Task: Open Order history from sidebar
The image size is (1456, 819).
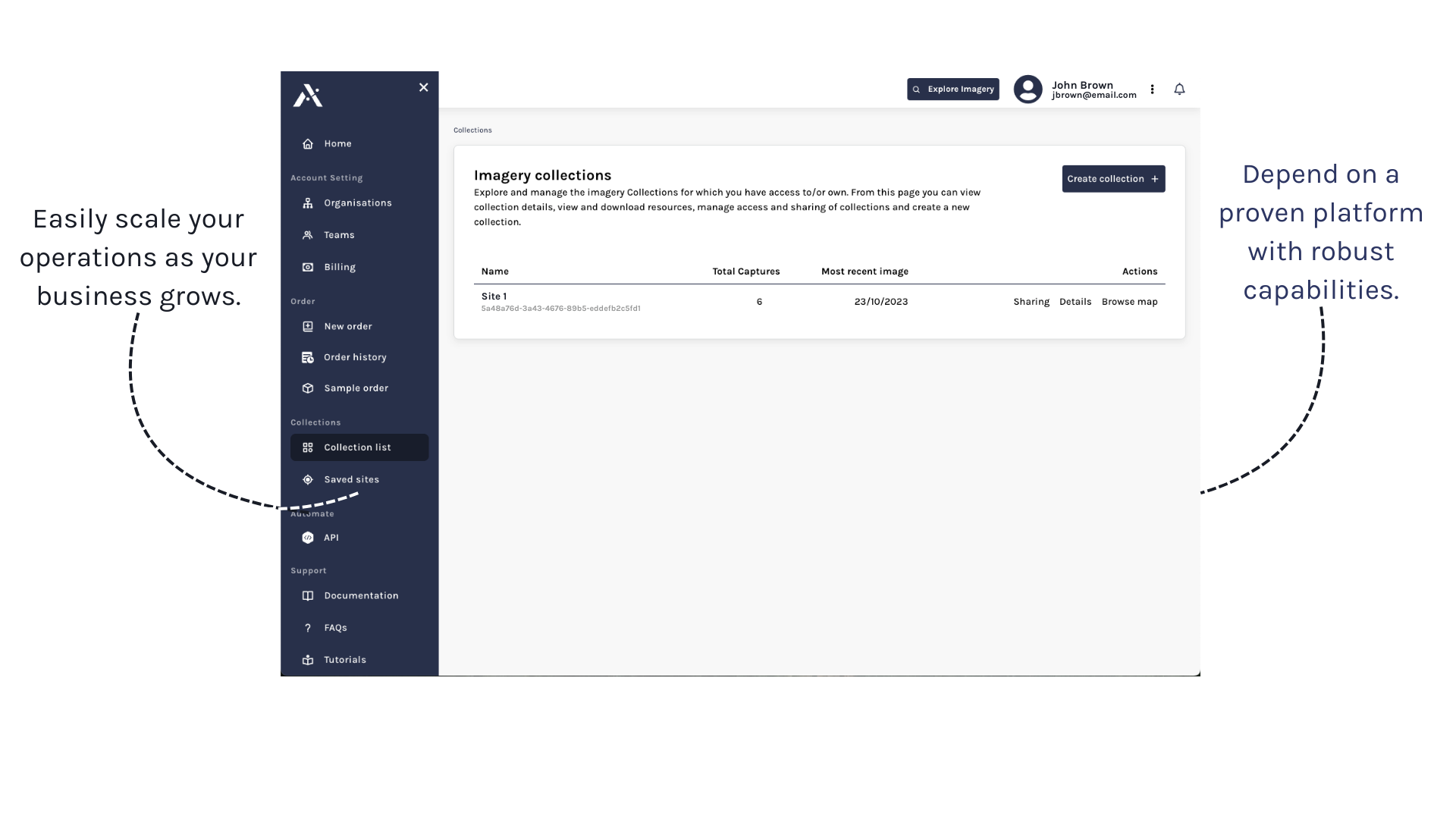Action: (354, 357)
